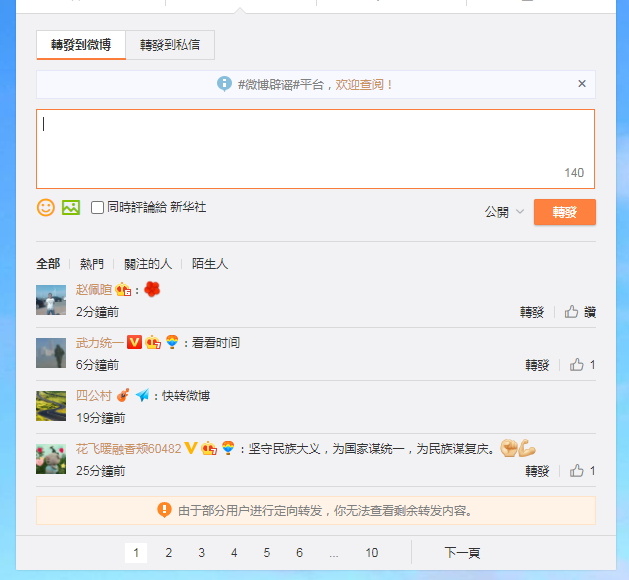Go to page 3 of reposts
Image resolution: width=629 pixels, height=580 pixels.
(x=201, y=552)
